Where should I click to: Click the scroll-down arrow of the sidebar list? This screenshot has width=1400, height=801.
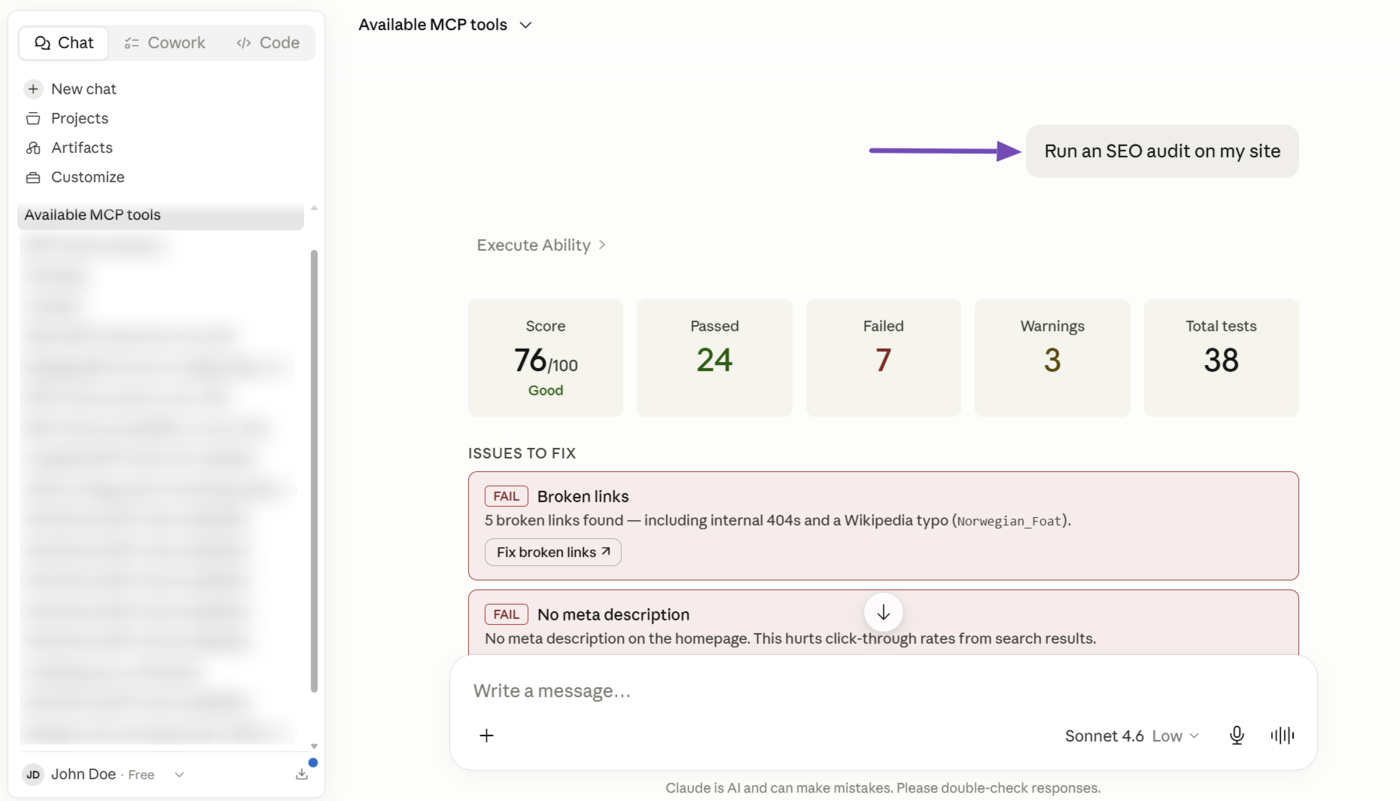pyautogui.click(x=314, y=746)
